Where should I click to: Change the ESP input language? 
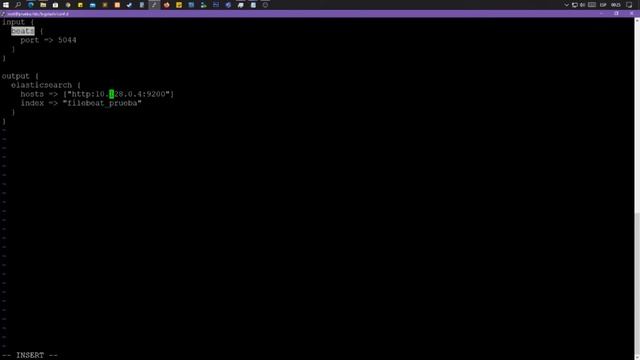(x=603, y=5)
